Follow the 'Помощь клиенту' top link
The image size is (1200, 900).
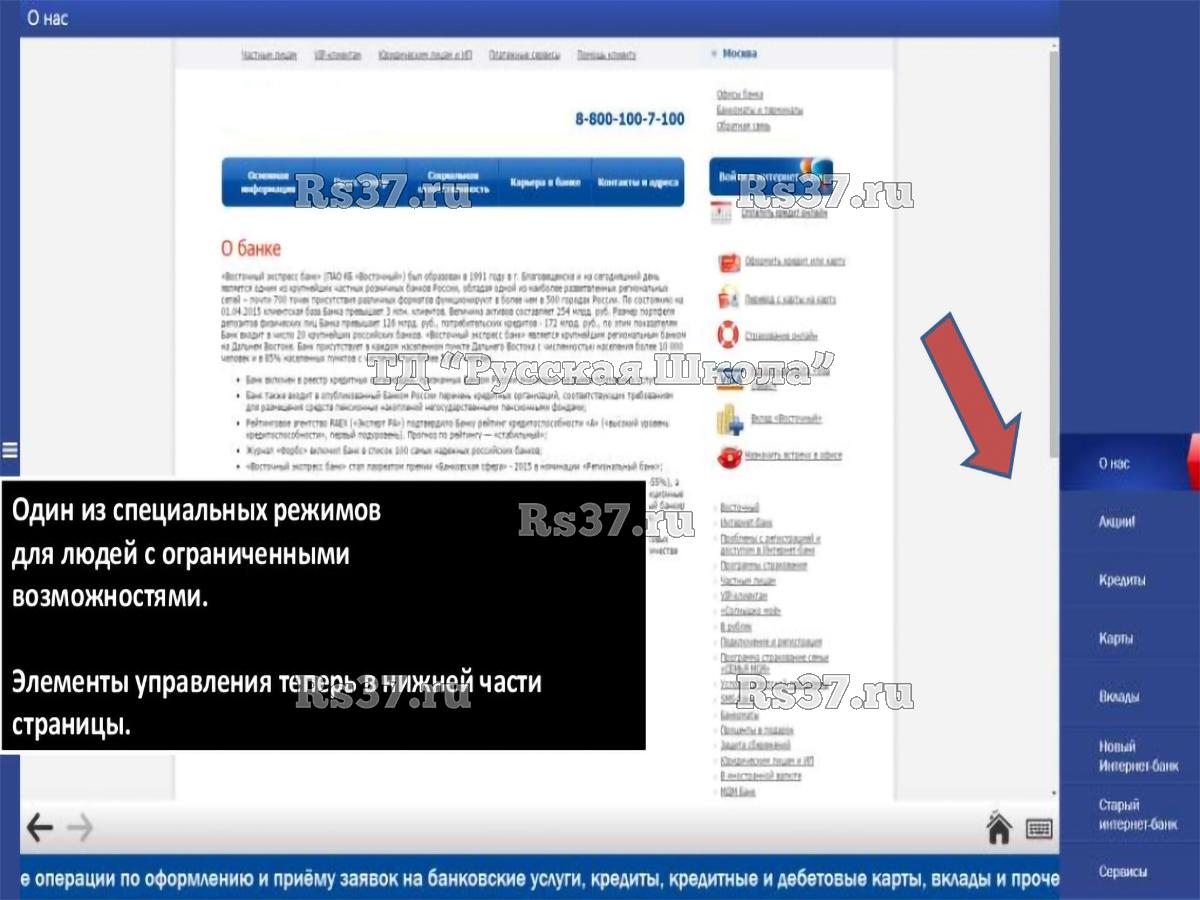click(x=606, y=55)
